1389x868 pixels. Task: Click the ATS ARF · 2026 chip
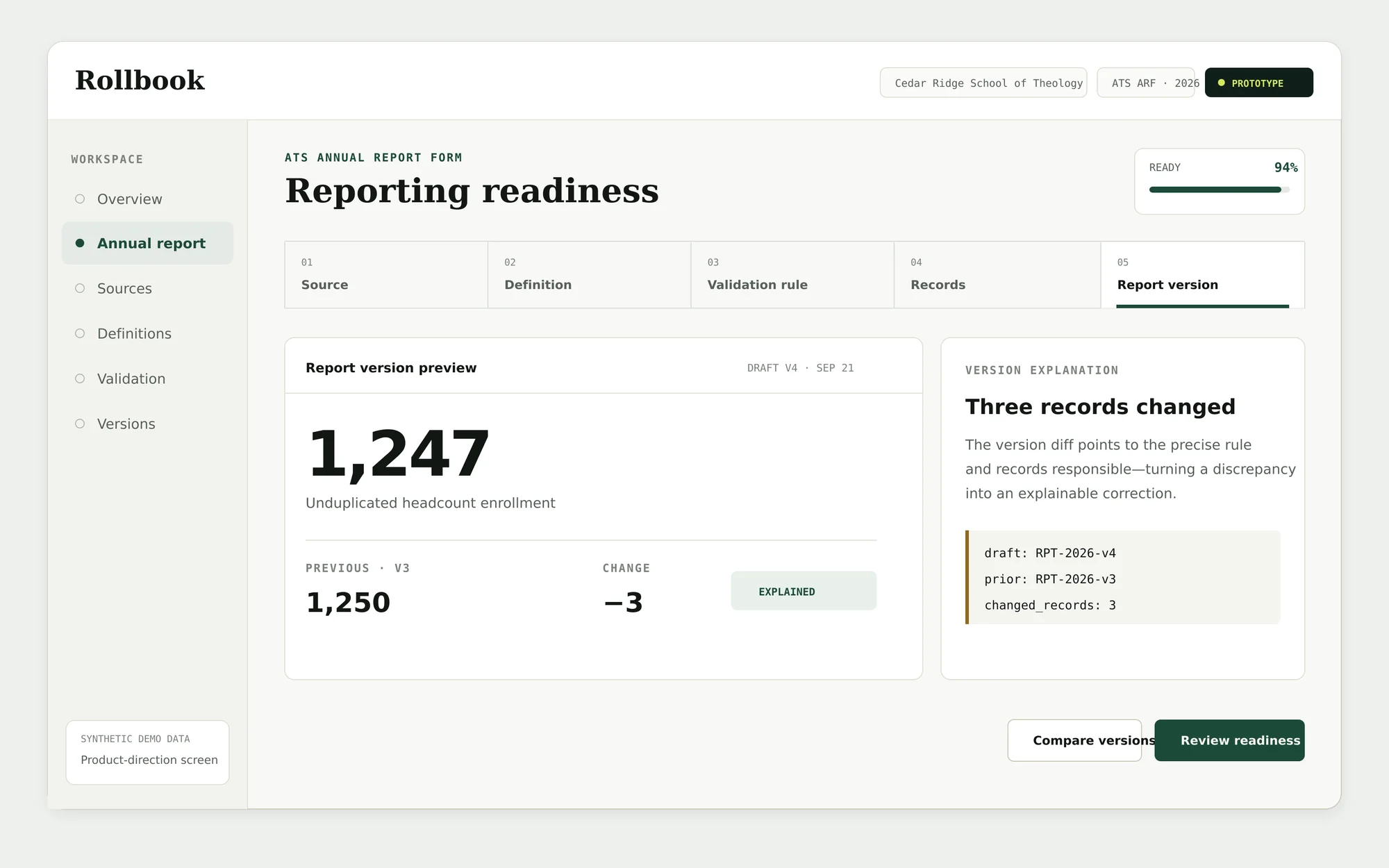[x=1146, y=83]
